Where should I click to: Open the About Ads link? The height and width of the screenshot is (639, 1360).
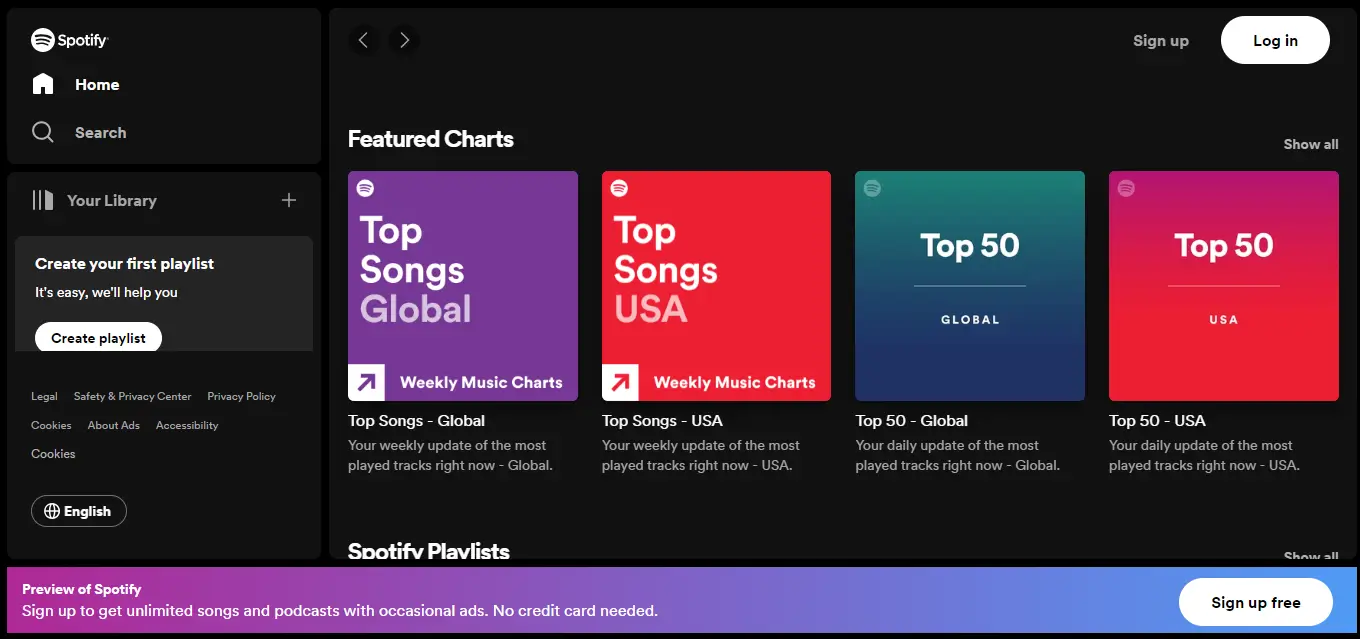tap(114, 425)
